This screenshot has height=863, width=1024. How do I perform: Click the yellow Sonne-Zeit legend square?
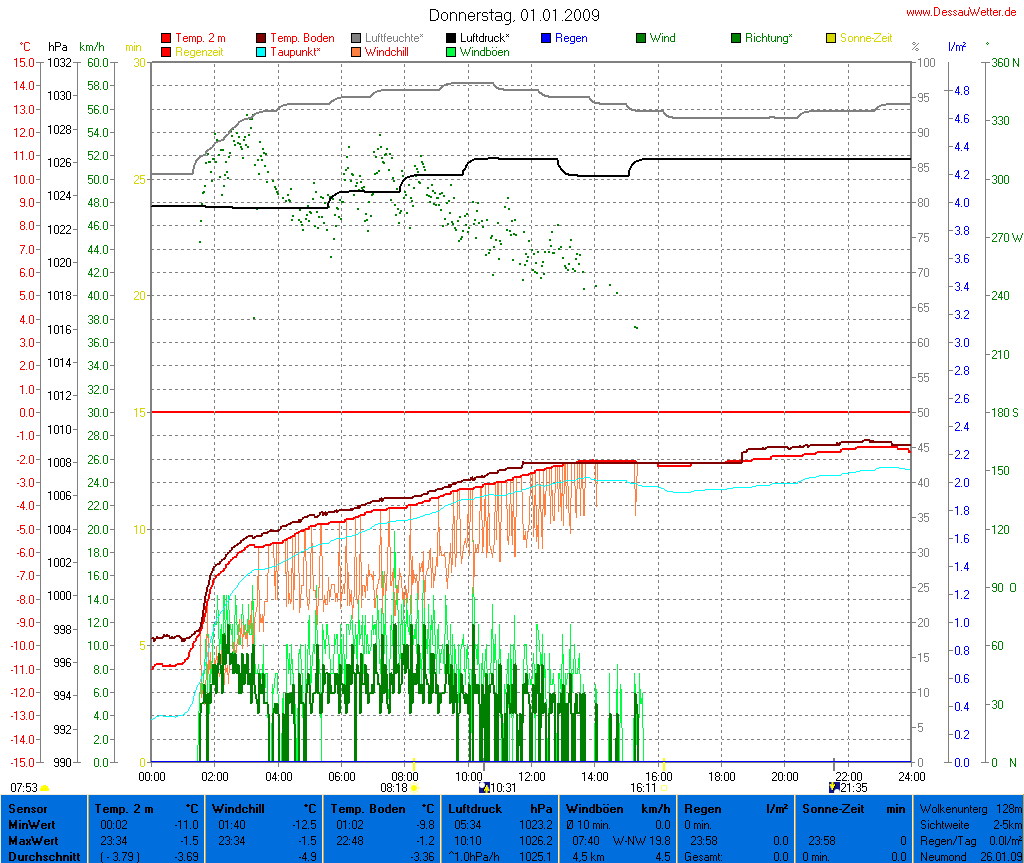831,38
